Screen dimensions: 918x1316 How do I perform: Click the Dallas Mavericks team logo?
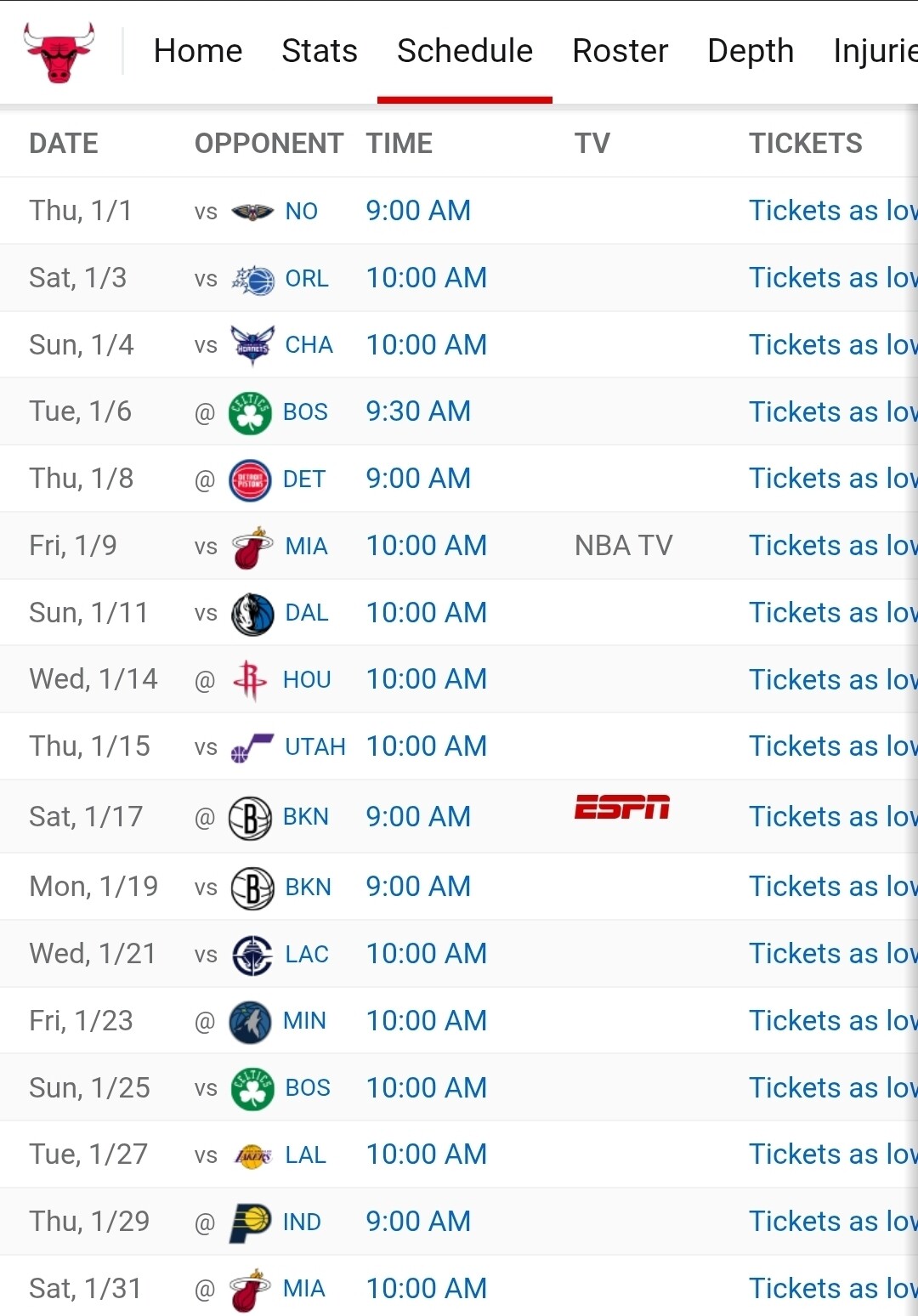252,614
